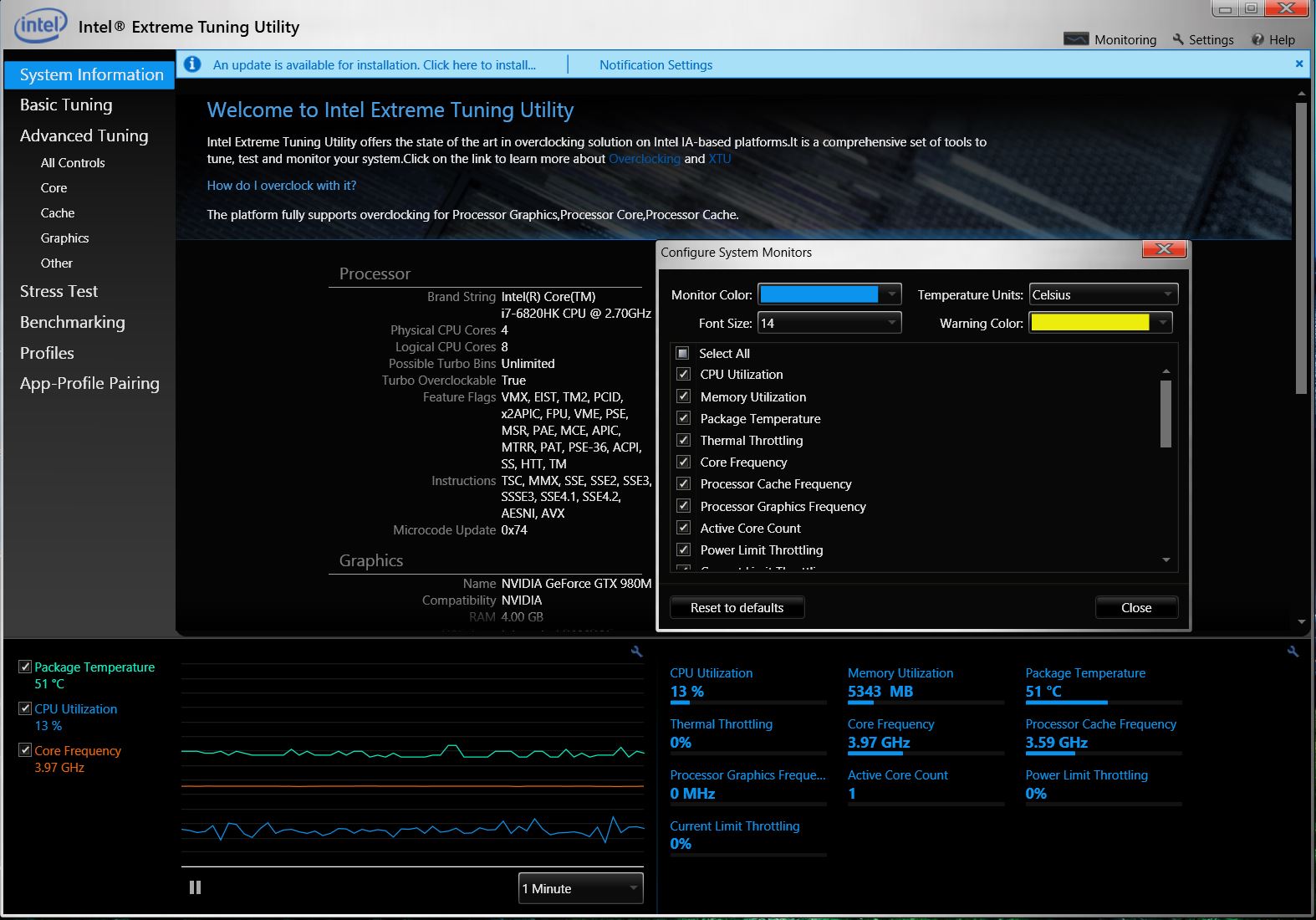Open Advanced Tuning section
The height and width of the screenshot is (920, 1316).
click(84, 135)
